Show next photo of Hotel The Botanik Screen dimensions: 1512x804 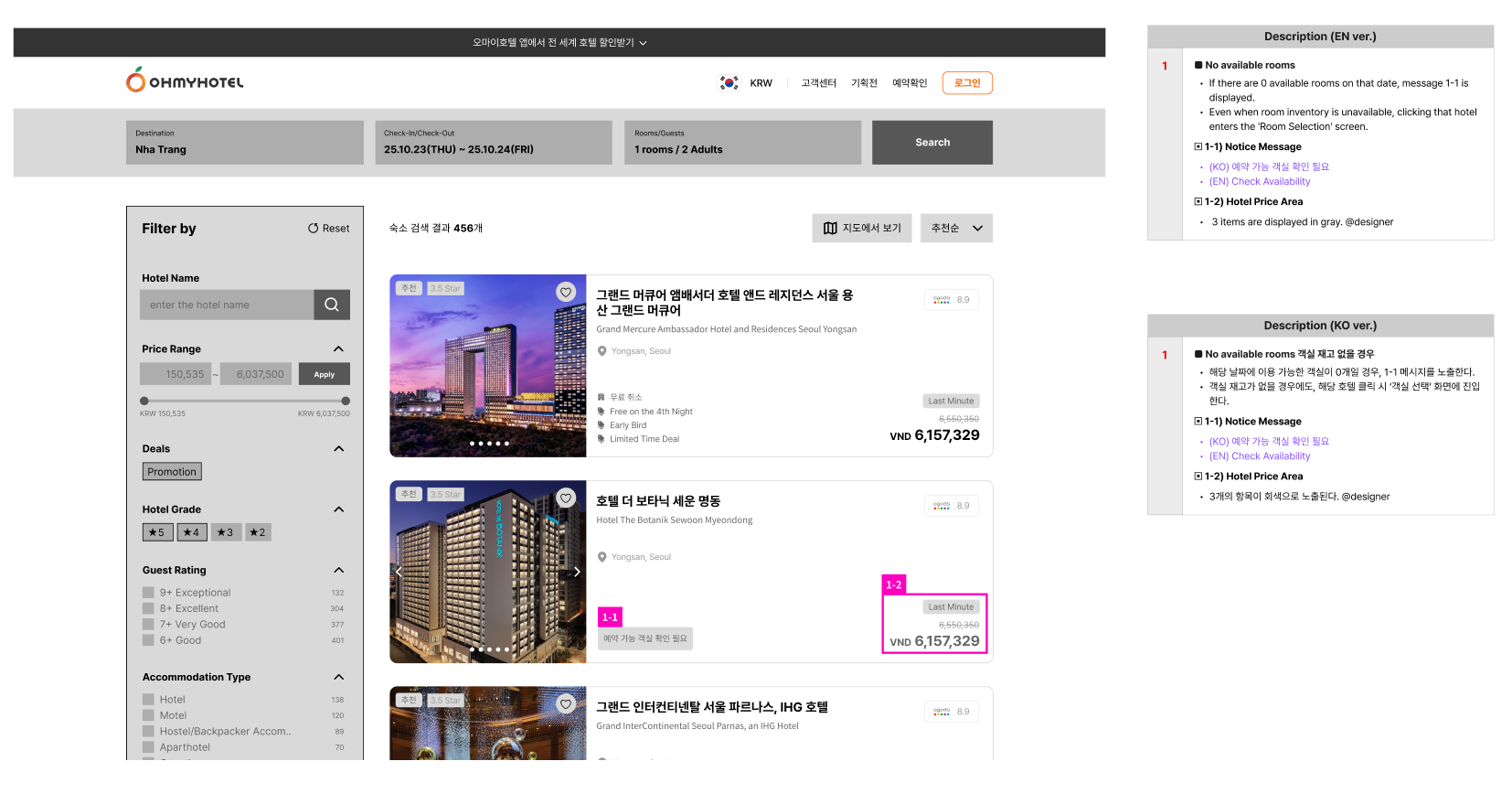coord(577,572)
